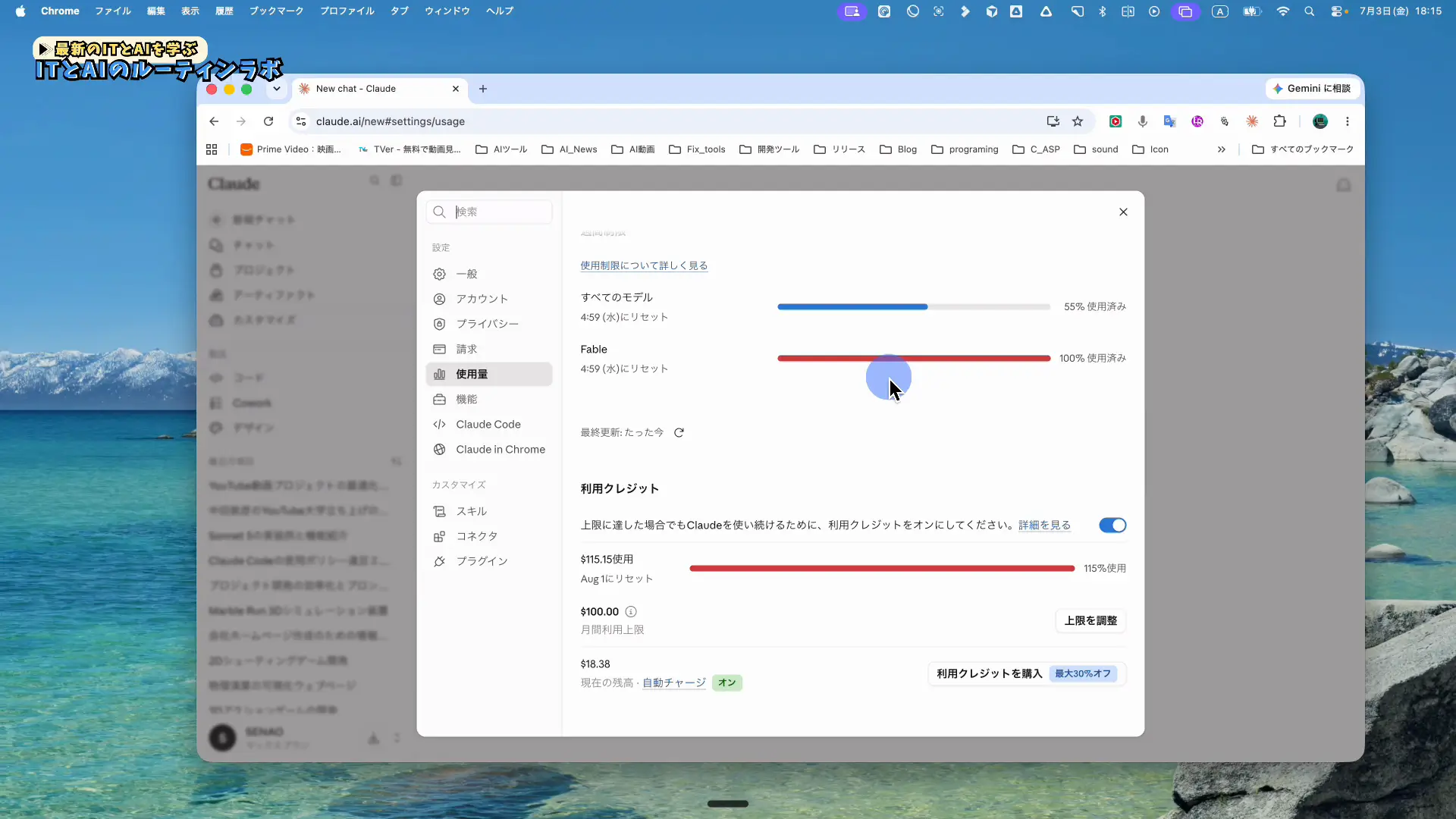Viewport: 1456px width, 819px height.
Task: Click the address bar URL
Action: [391, 121]
